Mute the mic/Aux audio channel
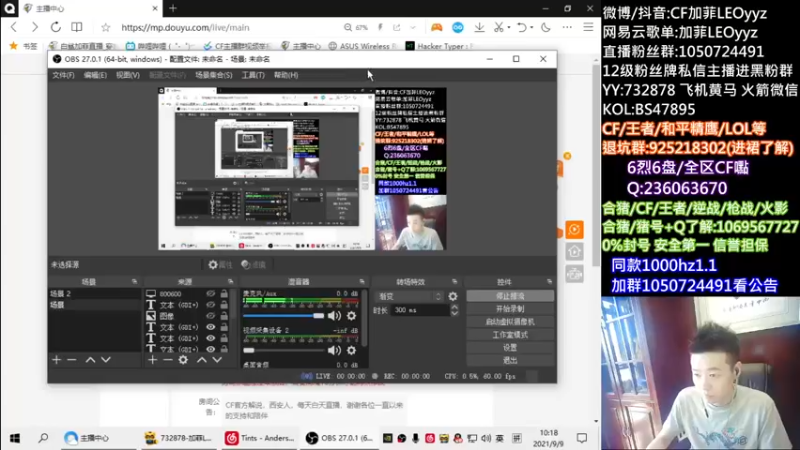The width and height of the screenshot is (800, 450). [x=335, y=316]
